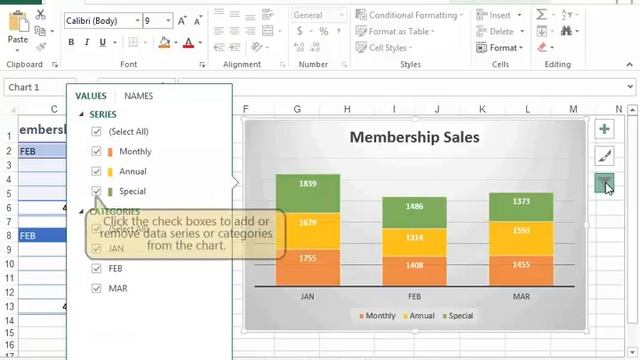Collapse the CATEGORIES section
640x360 pixels.
tap(81, 211)
